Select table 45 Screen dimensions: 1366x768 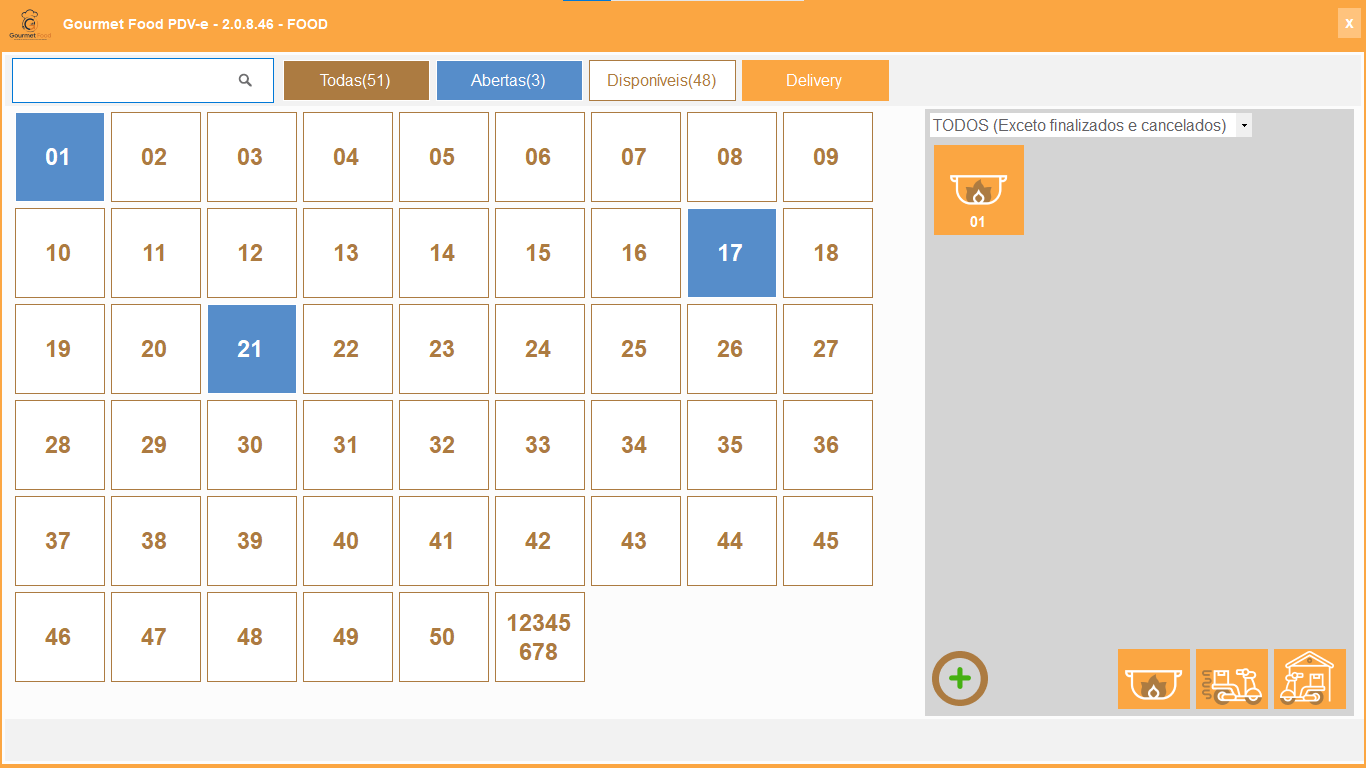coord(828,541)
